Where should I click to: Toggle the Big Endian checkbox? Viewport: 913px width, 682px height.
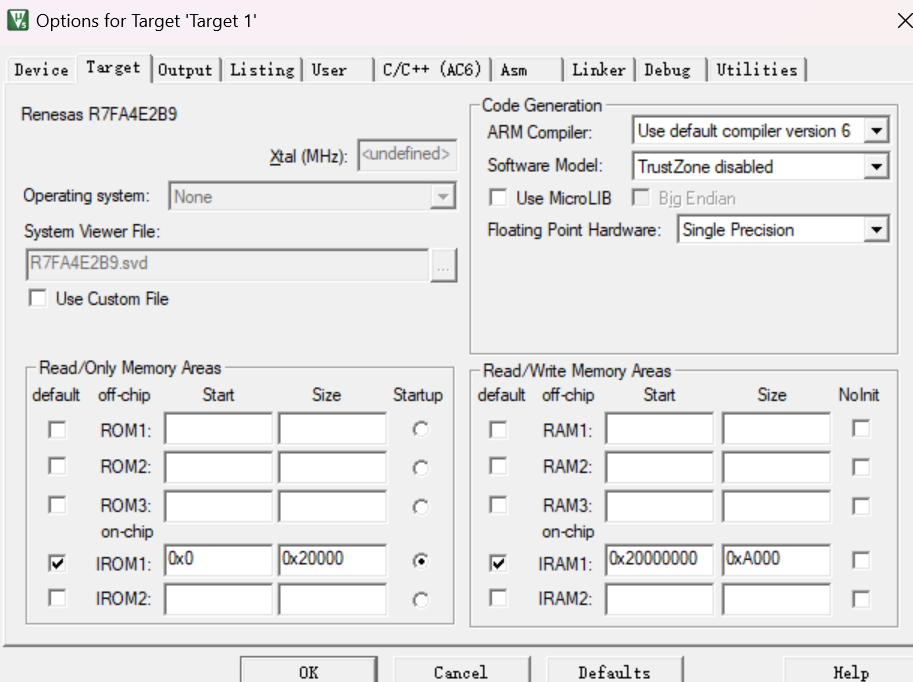tap(641, 197)
